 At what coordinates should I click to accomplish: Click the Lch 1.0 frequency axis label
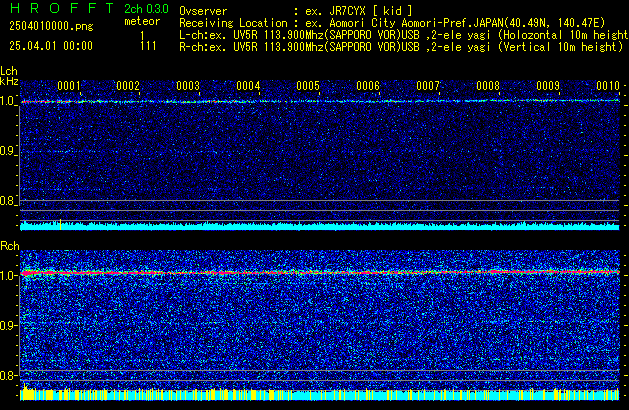point(8,101)
